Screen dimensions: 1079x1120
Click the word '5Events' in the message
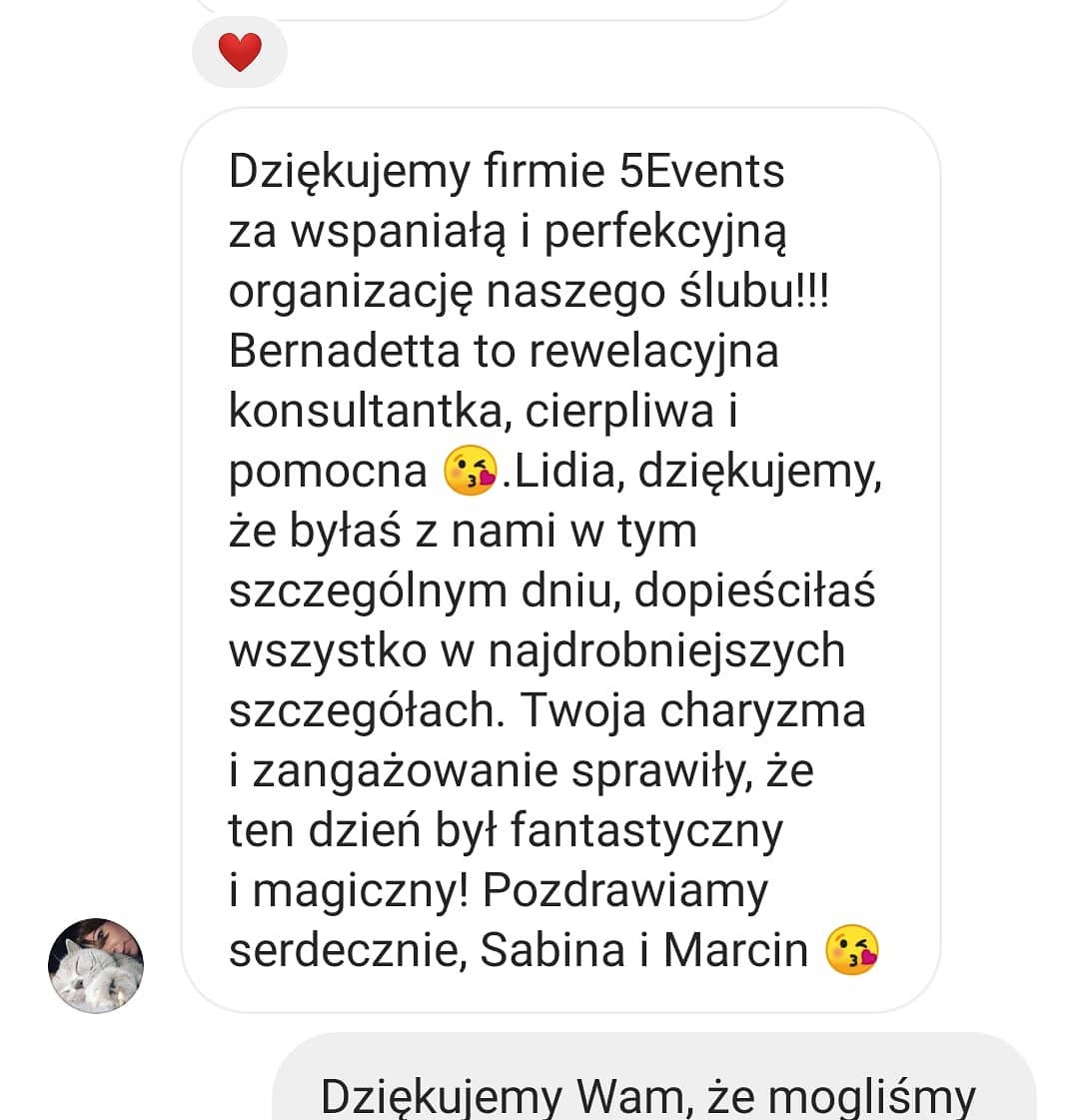pyautogui.click(x=701, y=172)
